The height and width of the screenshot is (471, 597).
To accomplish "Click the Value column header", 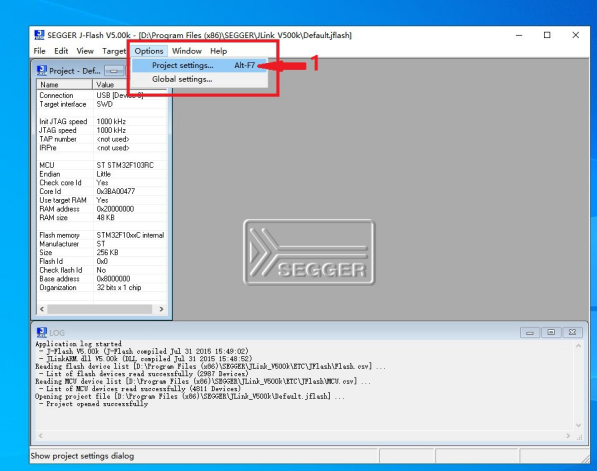I will [129, 85].
